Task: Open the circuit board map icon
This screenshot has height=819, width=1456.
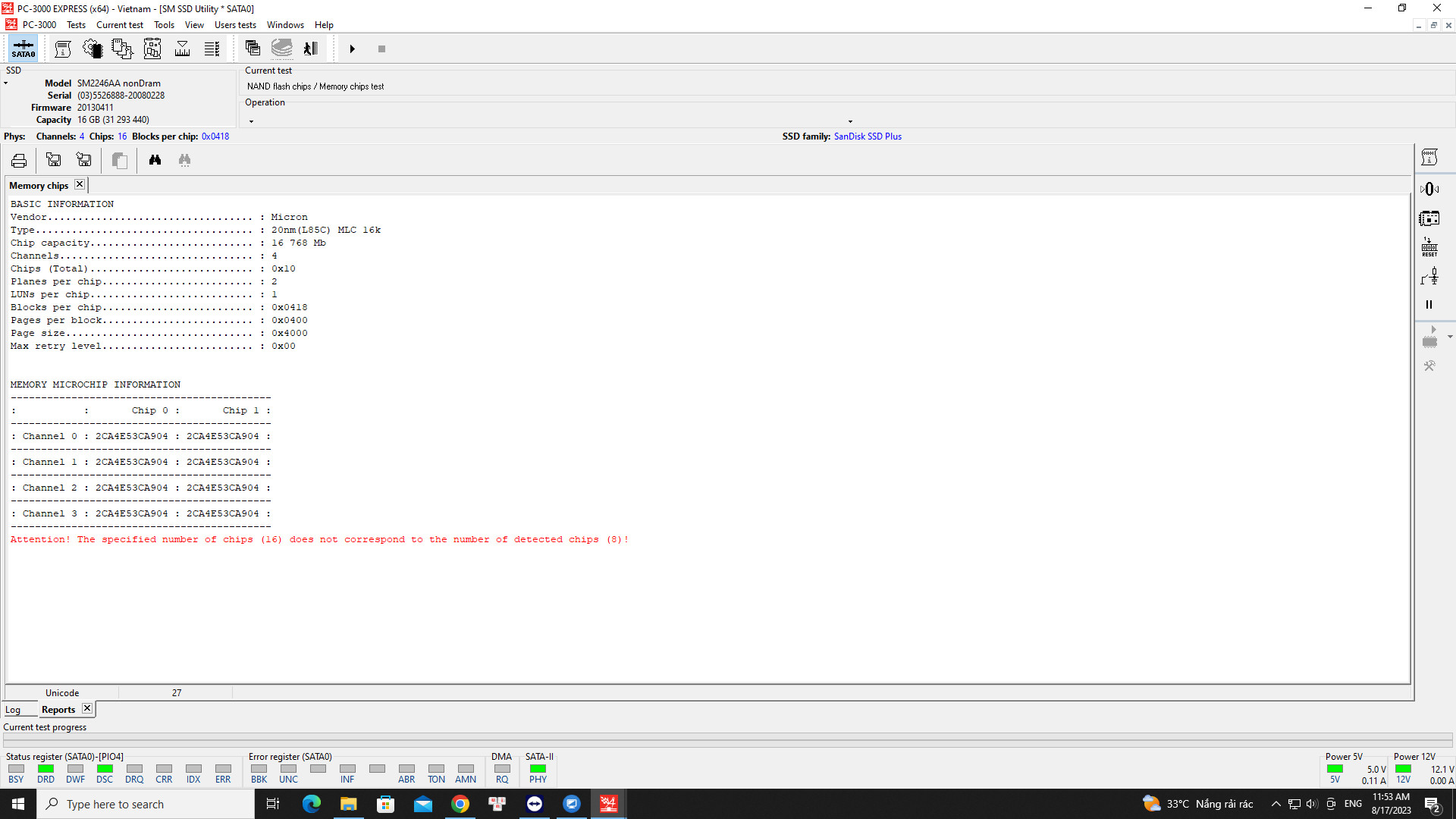Action: (x=152, y=49)
